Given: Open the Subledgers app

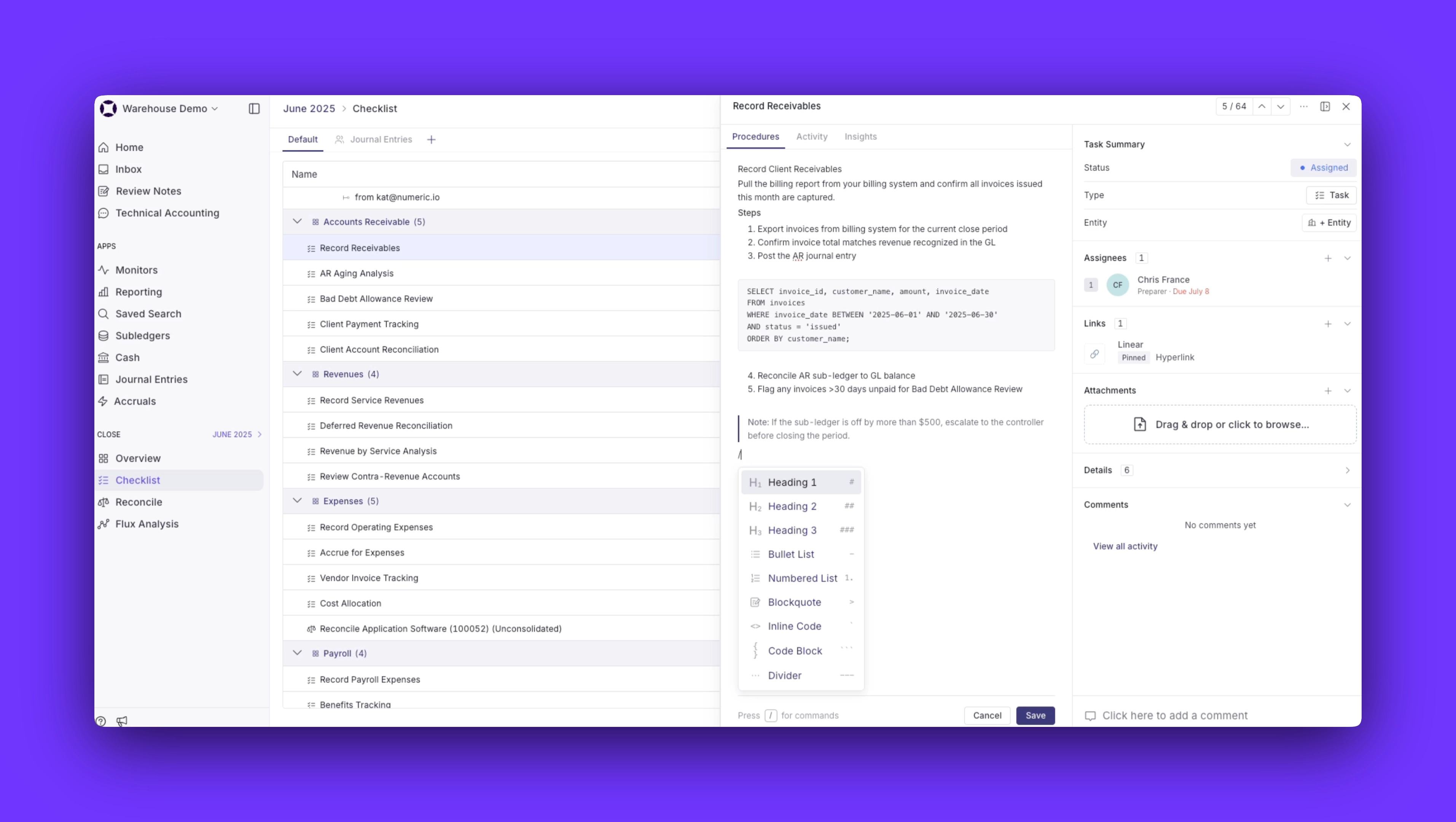Looking at the screenshot, I should pos(142,336).
